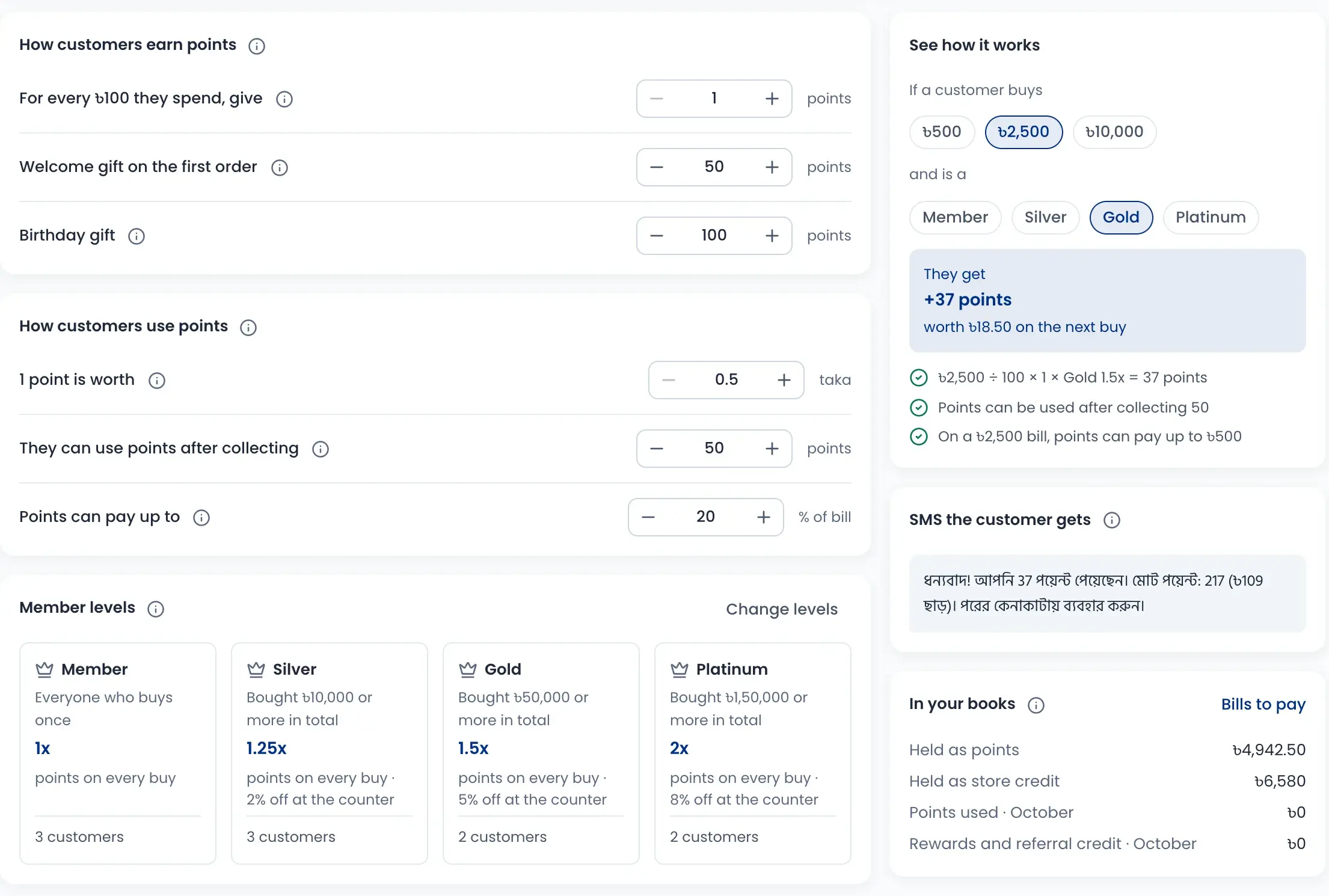The image size is (1329, 896).
Task: Click info icon beside How customers use points
Action: click(x=248, y=327)
